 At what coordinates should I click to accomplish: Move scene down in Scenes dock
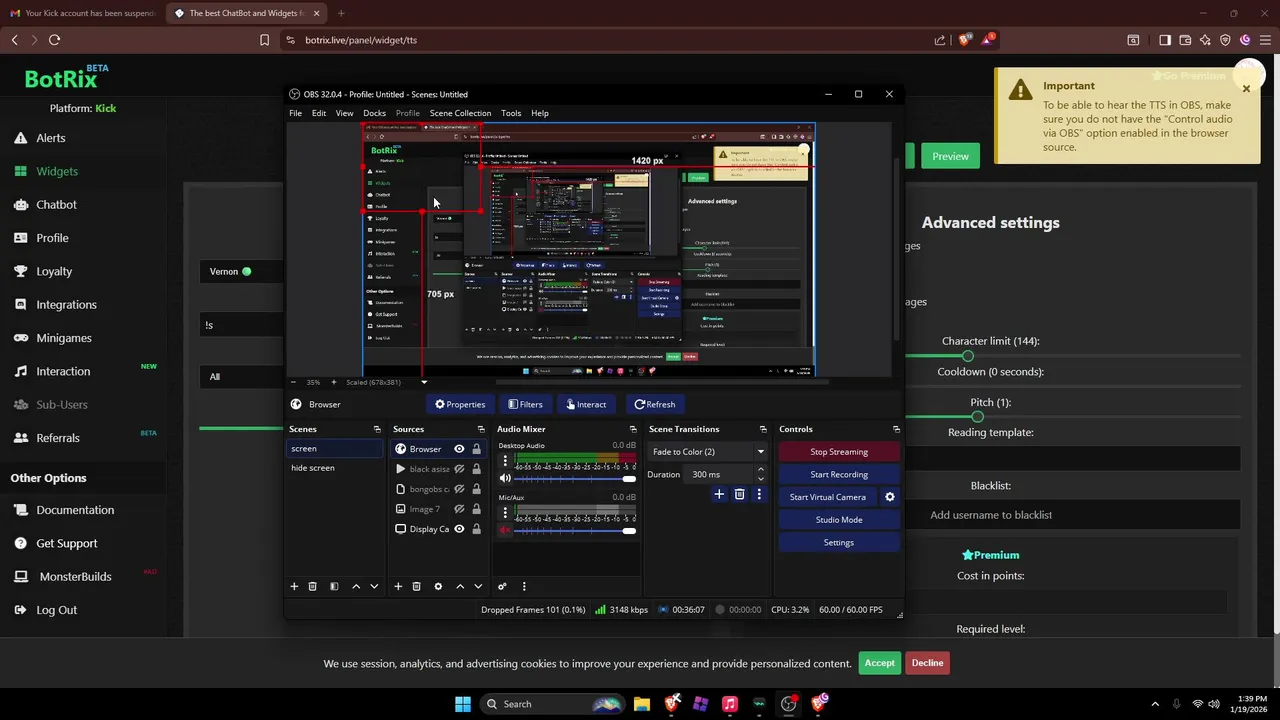point(374,587)
